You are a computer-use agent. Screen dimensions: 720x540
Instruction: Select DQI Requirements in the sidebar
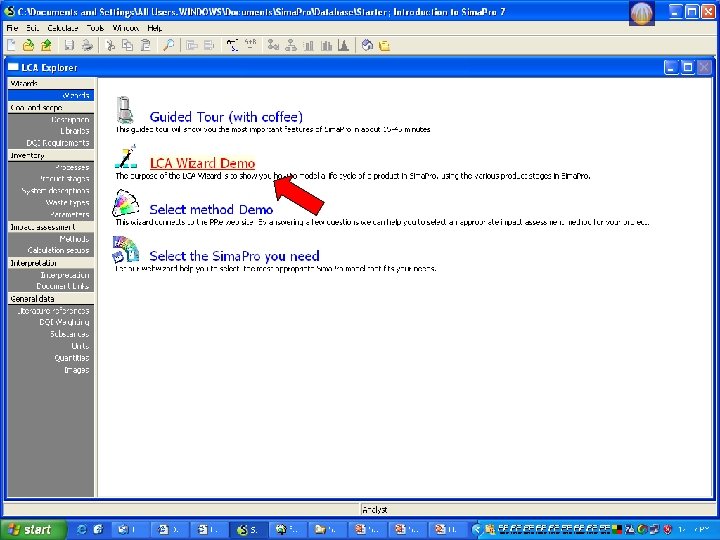pyautogui.click(x=58, y=143)
